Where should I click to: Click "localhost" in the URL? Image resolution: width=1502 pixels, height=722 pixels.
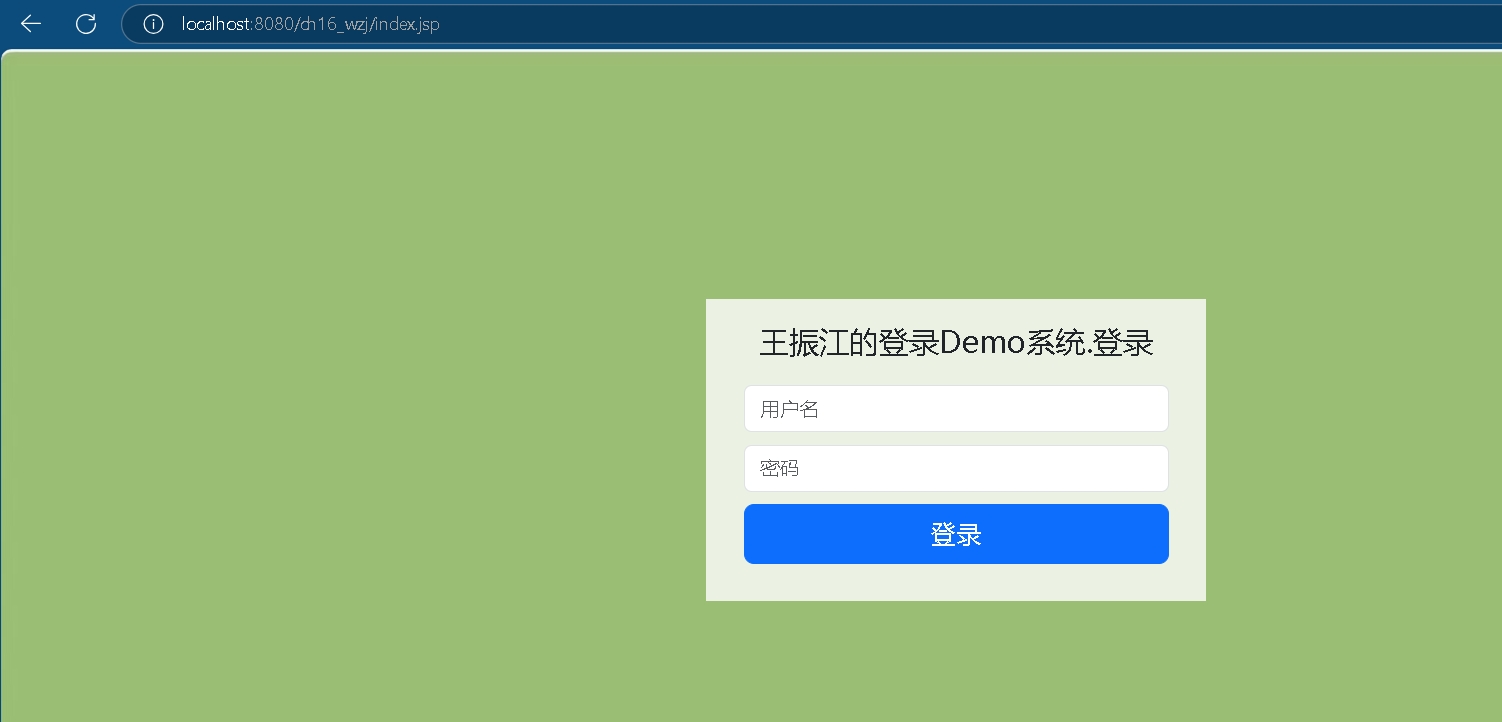216,24
